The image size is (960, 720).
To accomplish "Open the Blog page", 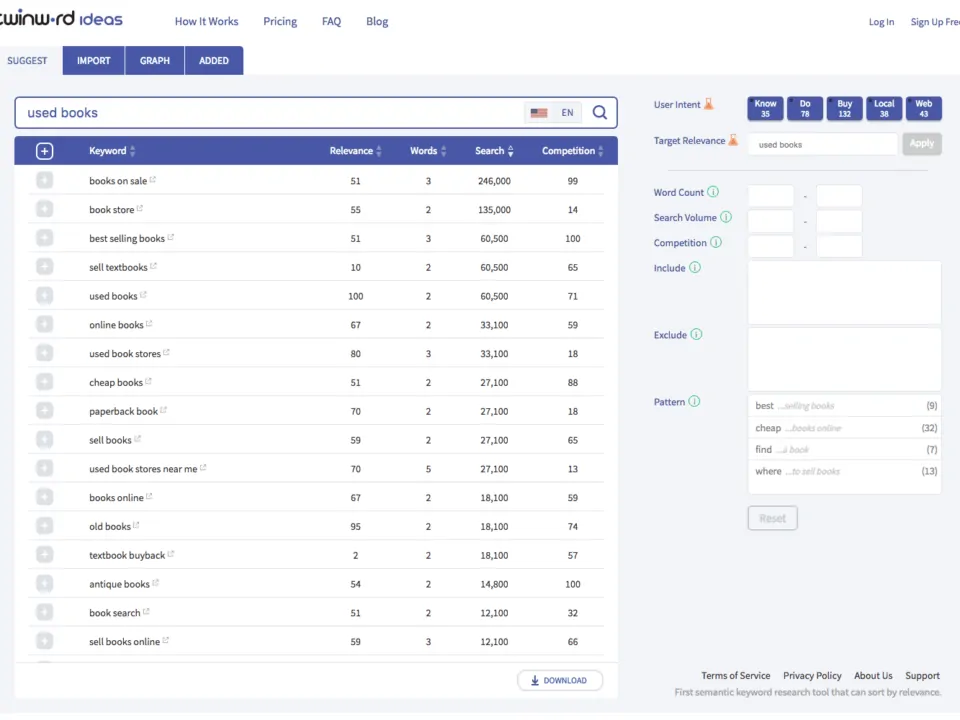I will (377, 21).
